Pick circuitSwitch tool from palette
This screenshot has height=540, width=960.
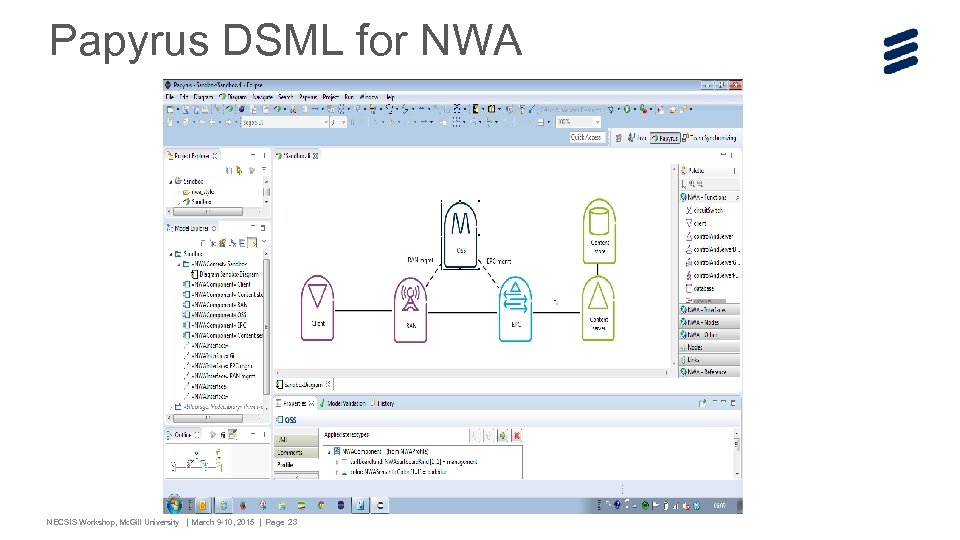pos(704,210)
